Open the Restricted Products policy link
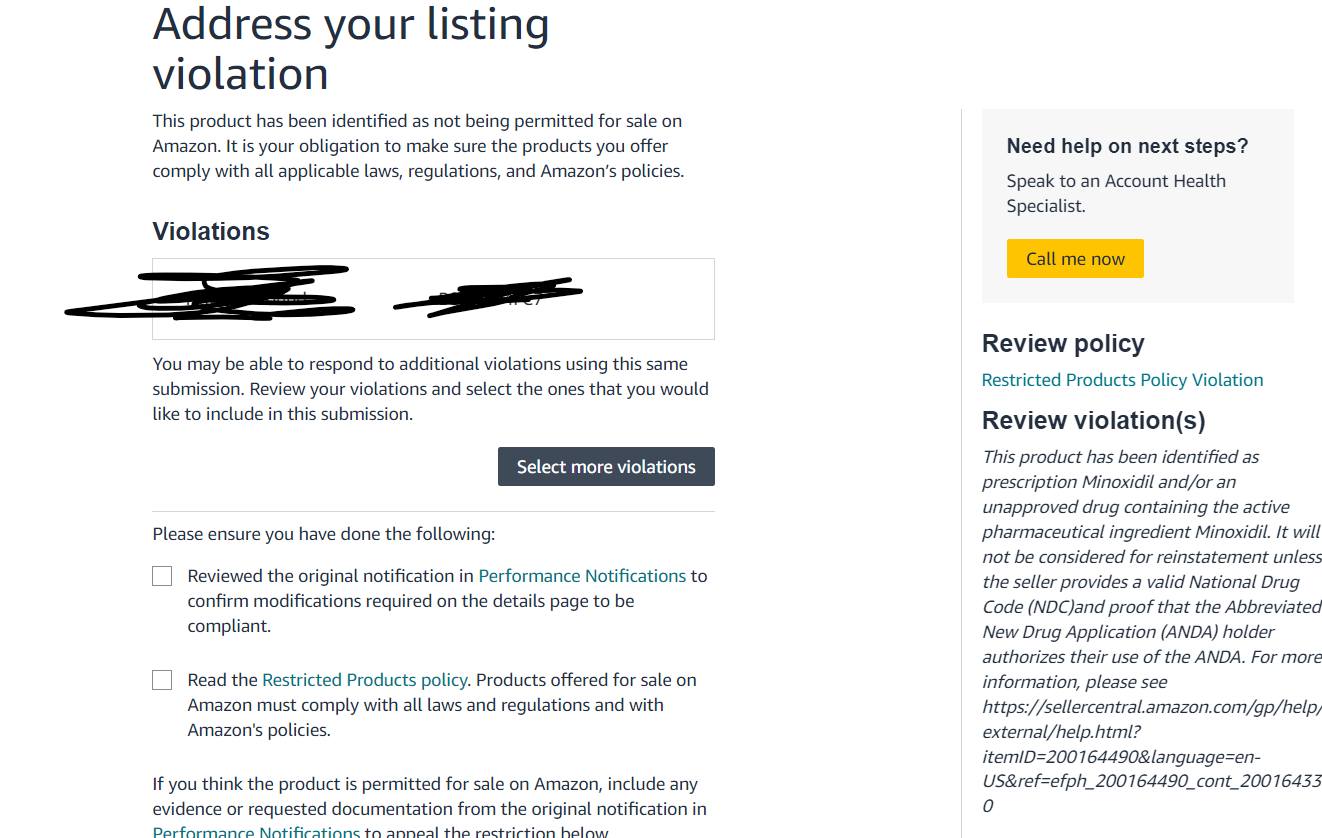Image resolution: width=1322 pixels, height=838 pixels. click(x=364, y=680)
